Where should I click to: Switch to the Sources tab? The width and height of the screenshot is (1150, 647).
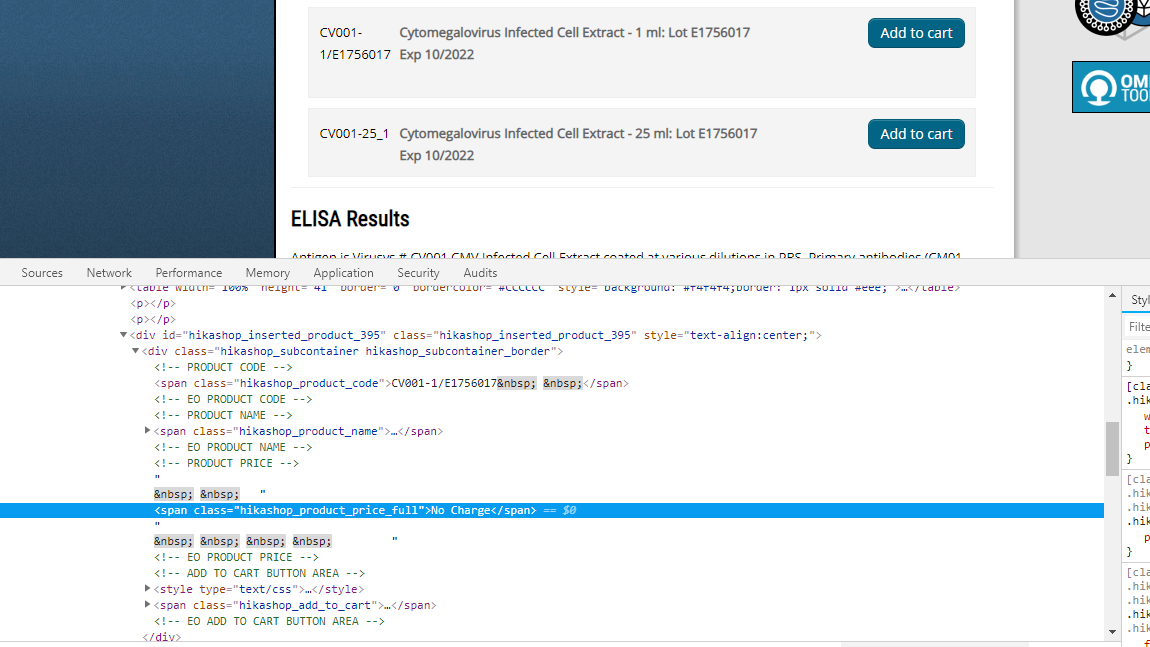pyautogui.click(x=42, y=273)
